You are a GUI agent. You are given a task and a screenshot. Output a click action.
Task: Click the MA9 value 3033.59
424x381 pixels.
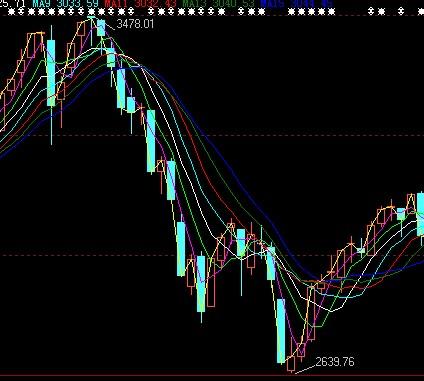(77, 4)
